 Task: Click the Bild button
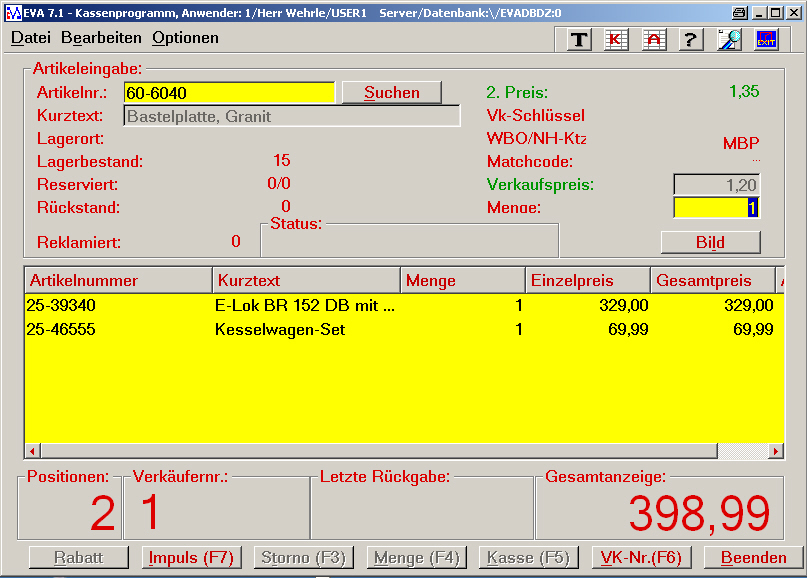[710, 242]
